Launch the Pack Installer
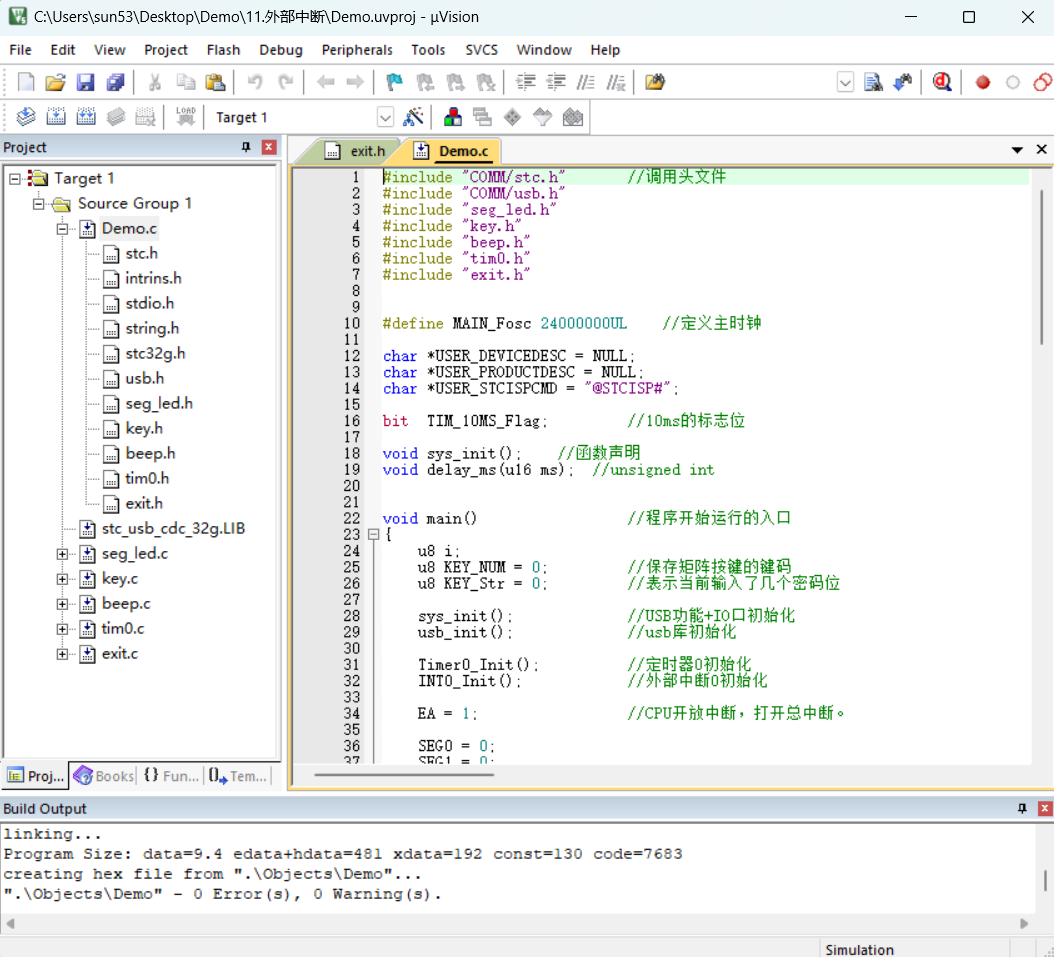1054x957 pixels. click(573, 117)
